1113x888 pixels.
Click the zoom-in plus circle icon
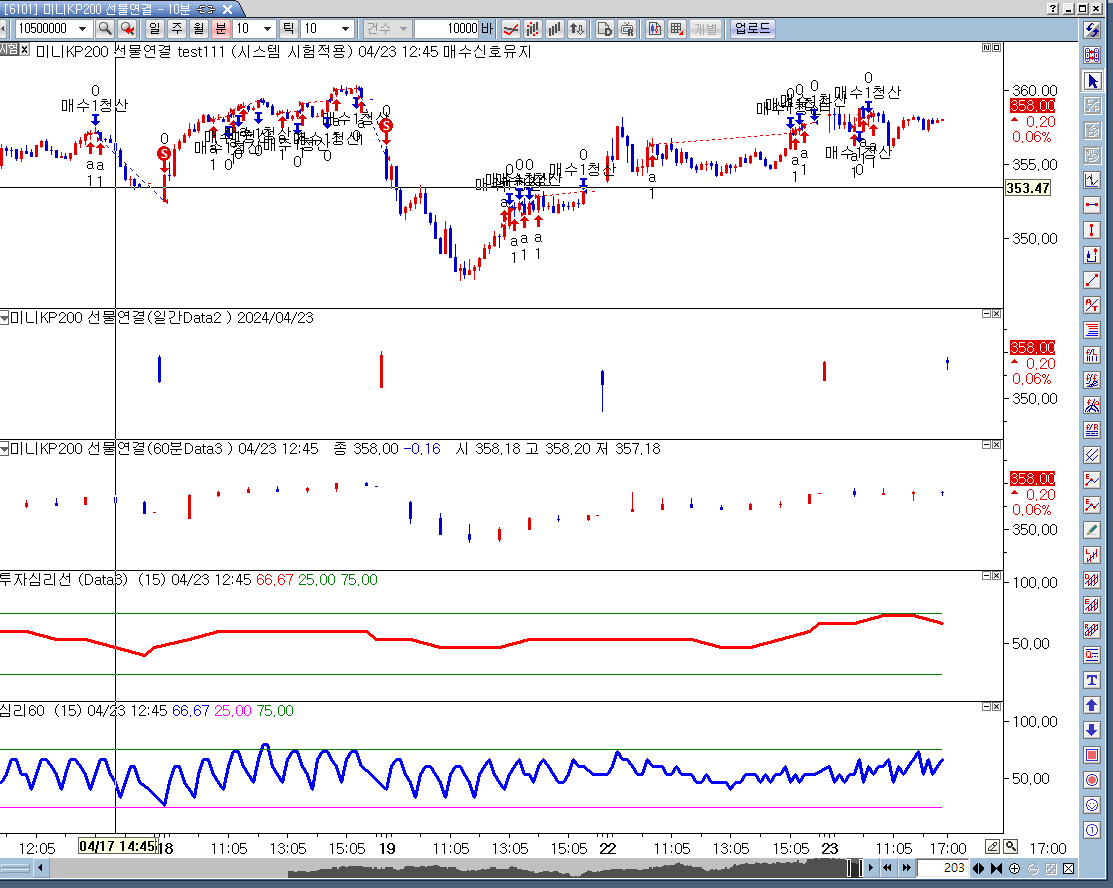pyautogui.click(x=1015, y=868)
